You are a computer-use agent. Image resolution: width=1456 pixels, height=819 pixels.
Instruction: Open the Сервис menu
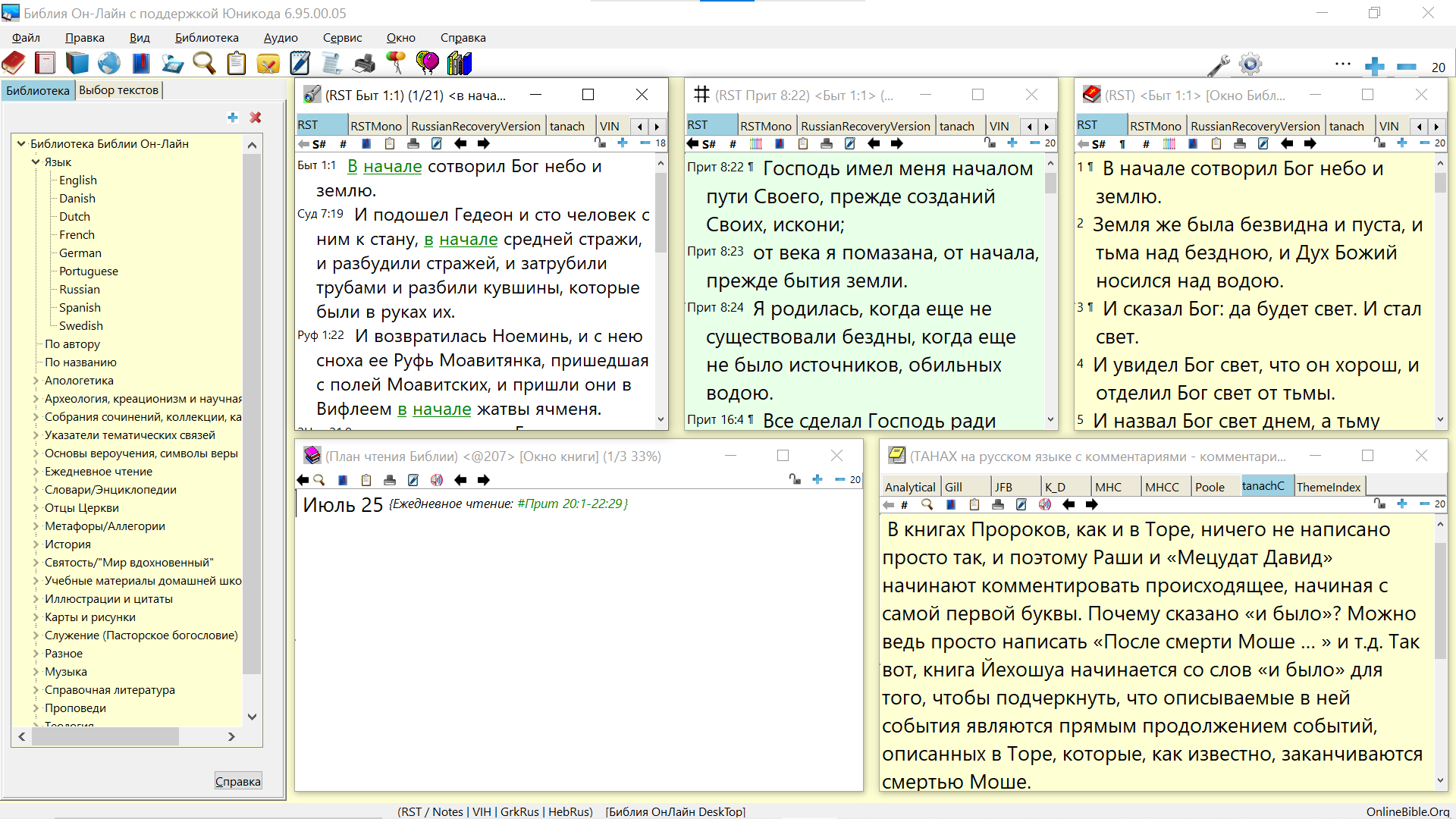[342, 38]
